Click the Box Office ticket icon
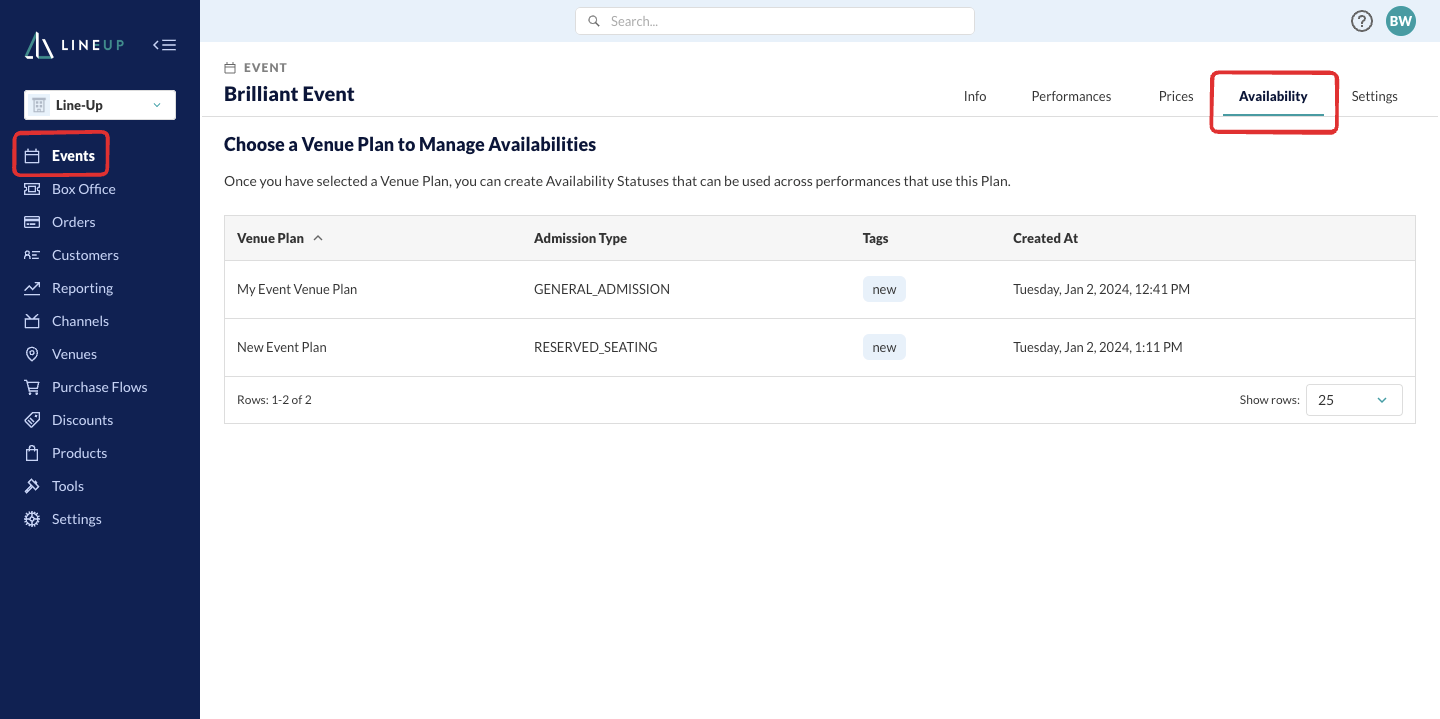This screenshot has height=719, width=1440. (x=32, y=189)
